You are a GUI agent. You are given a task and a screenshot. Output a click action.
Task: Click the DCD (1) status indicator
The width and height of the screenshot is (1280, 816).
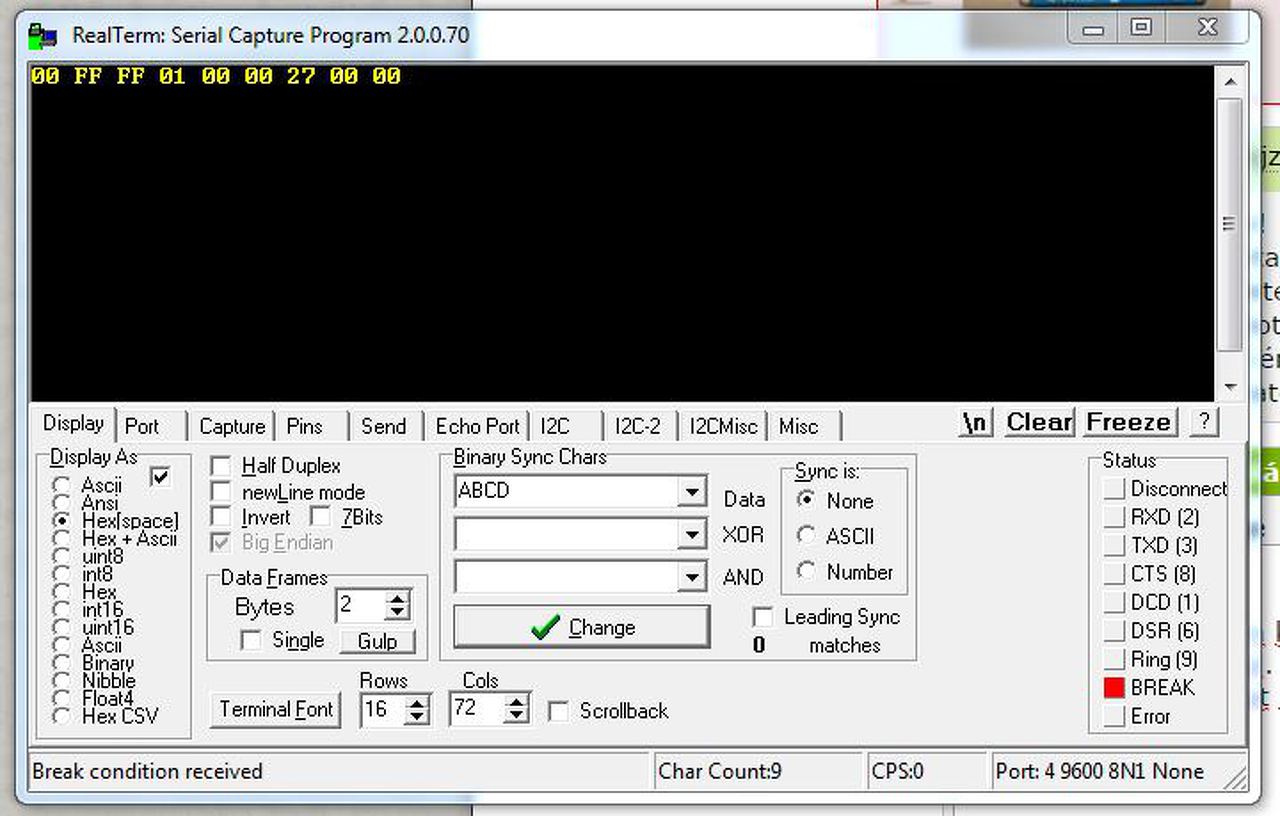pyautogui.click(x=1114, y=602)
